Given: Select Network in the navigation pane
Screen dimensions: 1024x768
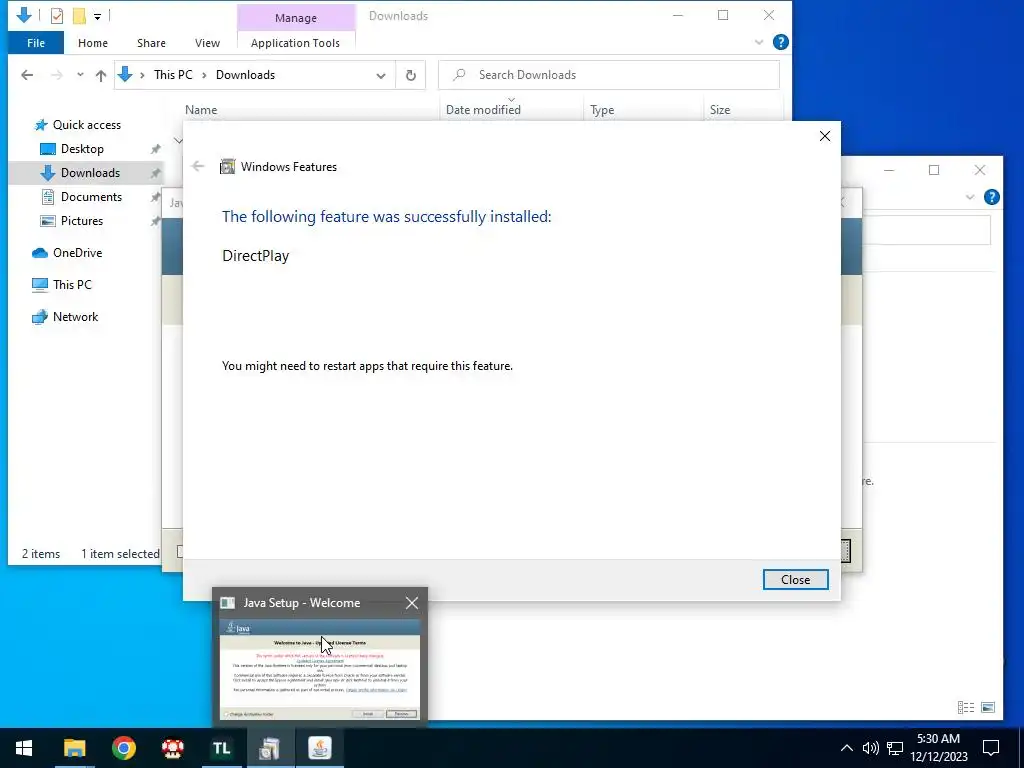Looking at the screenshot, I should [75, 317].
